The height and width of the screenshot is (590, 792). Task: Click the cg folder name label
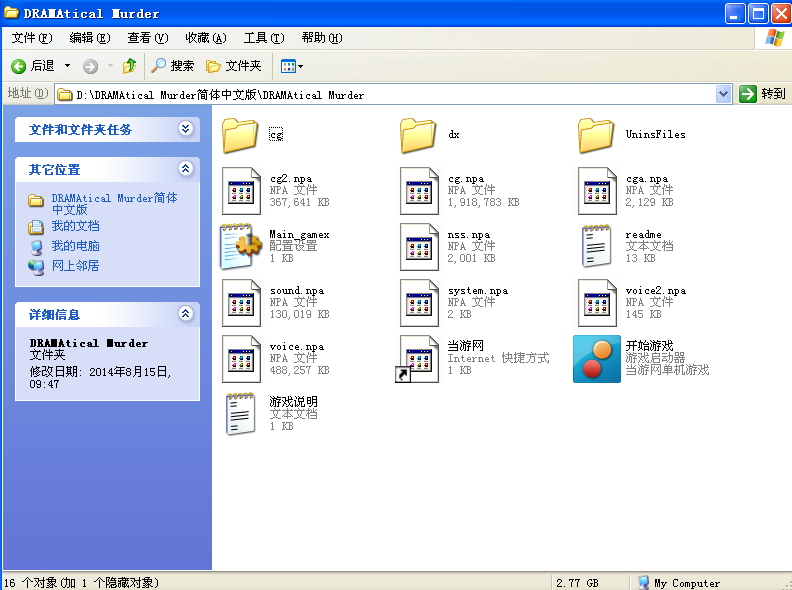click(276, 134)
